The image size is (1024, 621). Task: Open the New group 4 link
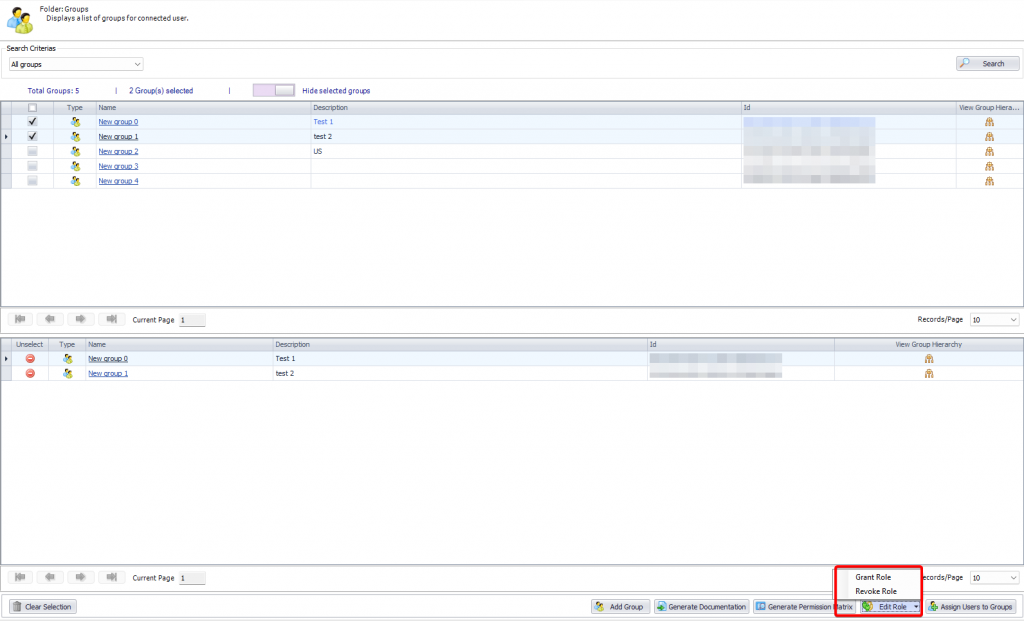(x=118, y=181)
